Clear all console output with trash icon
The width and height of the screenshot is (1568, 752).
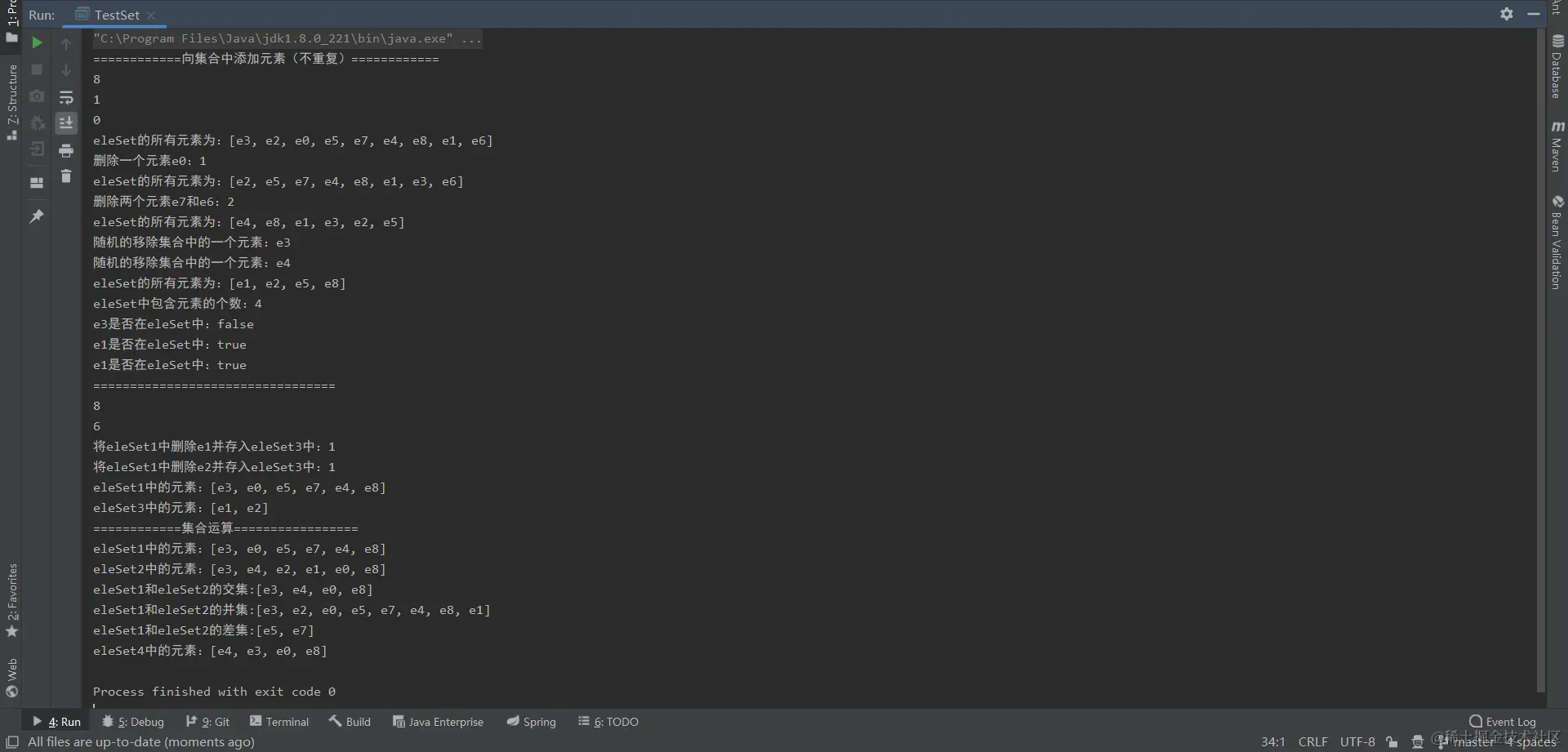coord(66,176)
